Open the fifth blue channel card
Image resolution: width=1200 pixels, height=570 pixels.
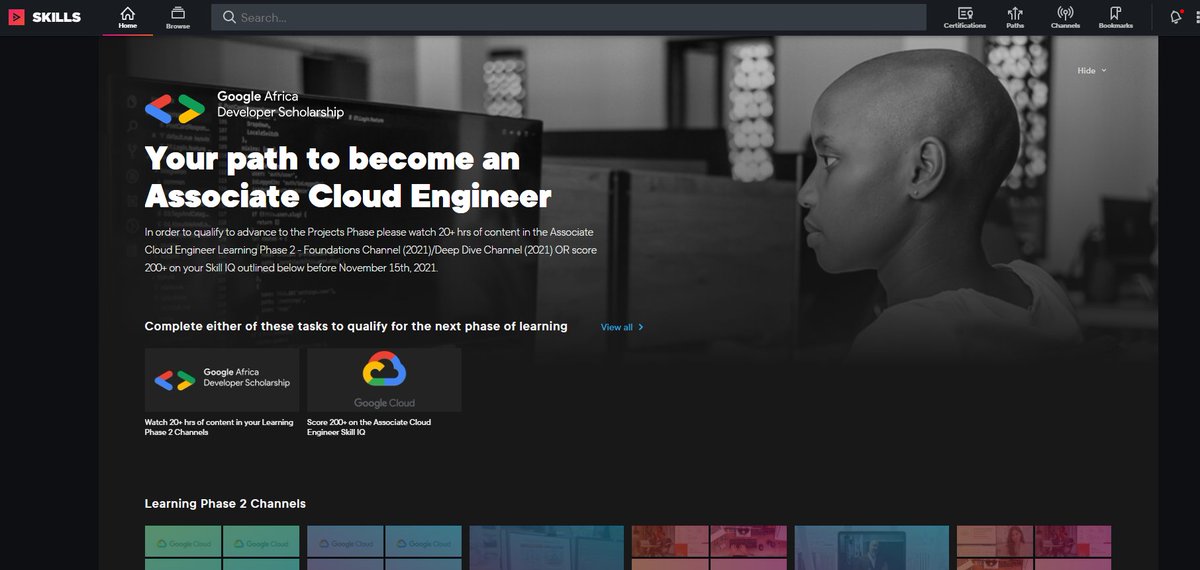tap(872, 548)
